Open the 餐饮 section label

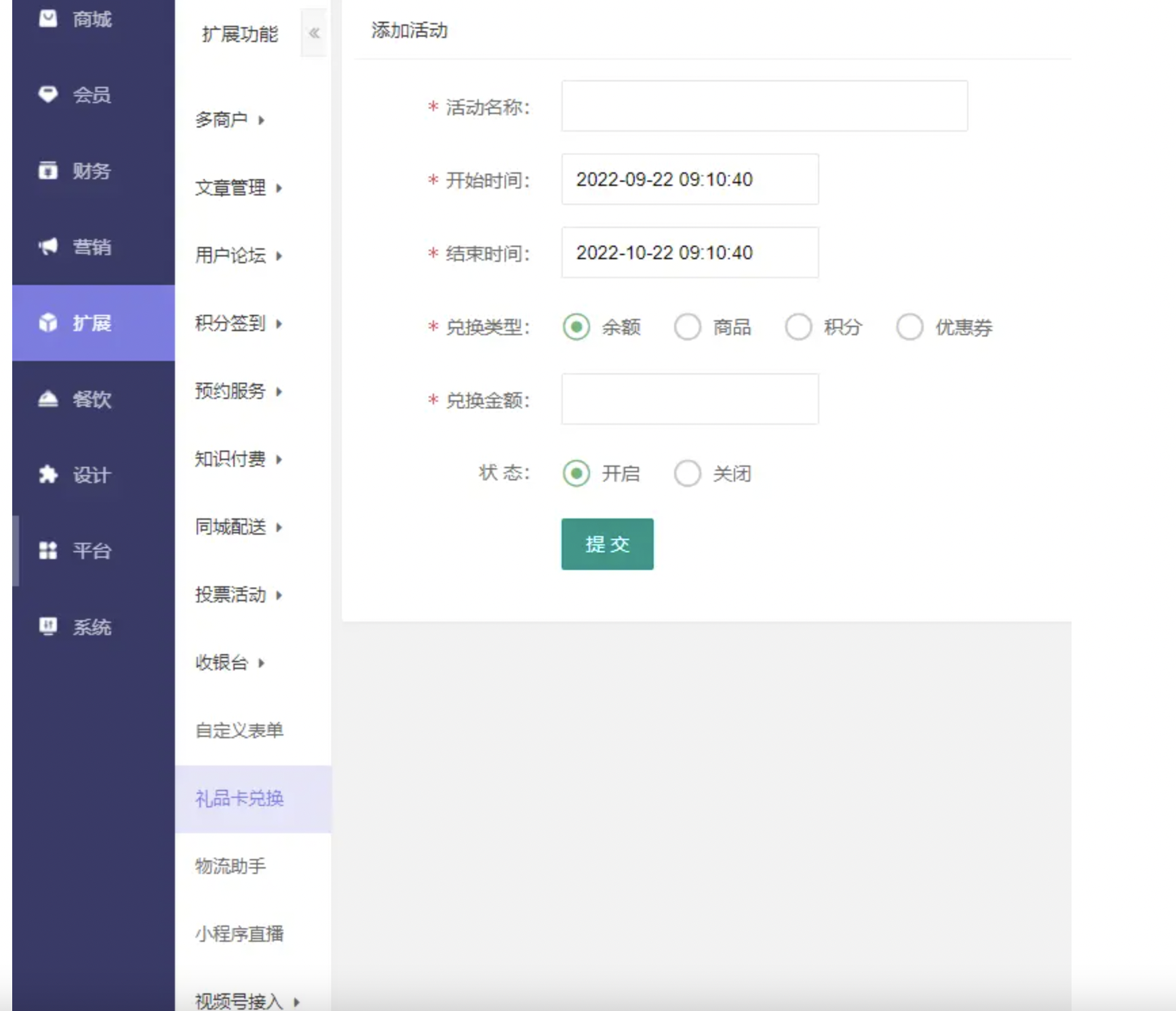click(92, 399)
